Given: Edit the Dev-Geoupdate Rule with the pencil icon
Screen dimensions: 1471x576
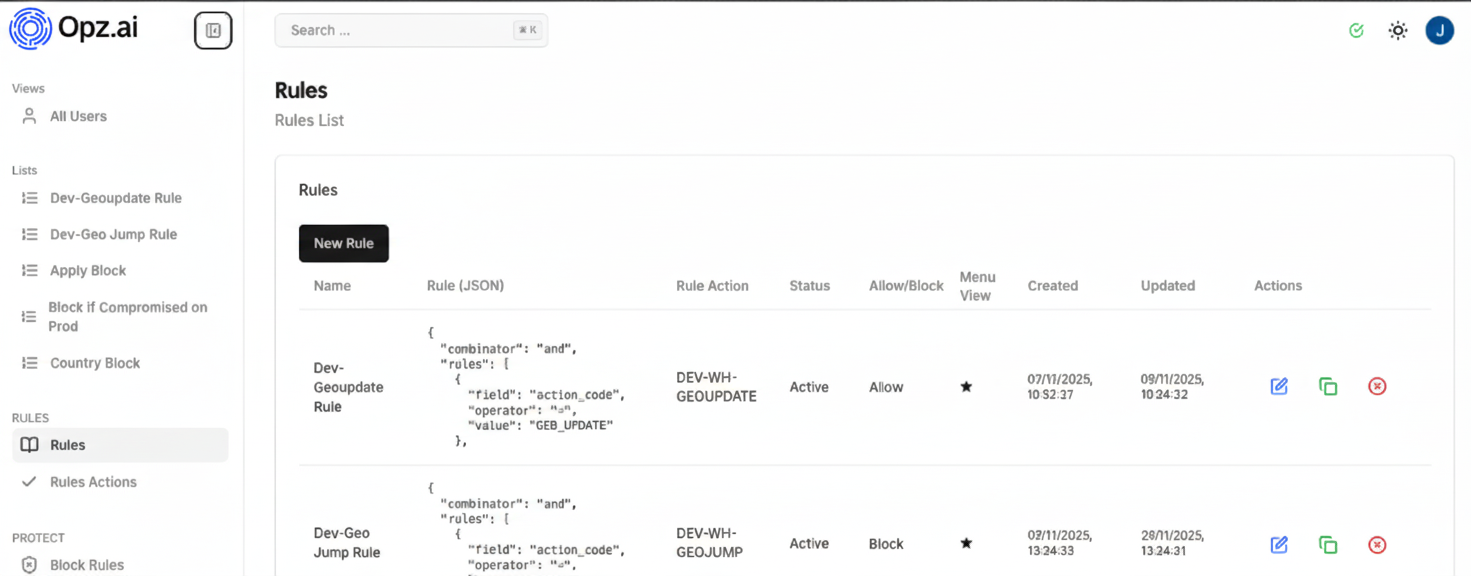Looking at the screenshot, I should pos(1278,386).
